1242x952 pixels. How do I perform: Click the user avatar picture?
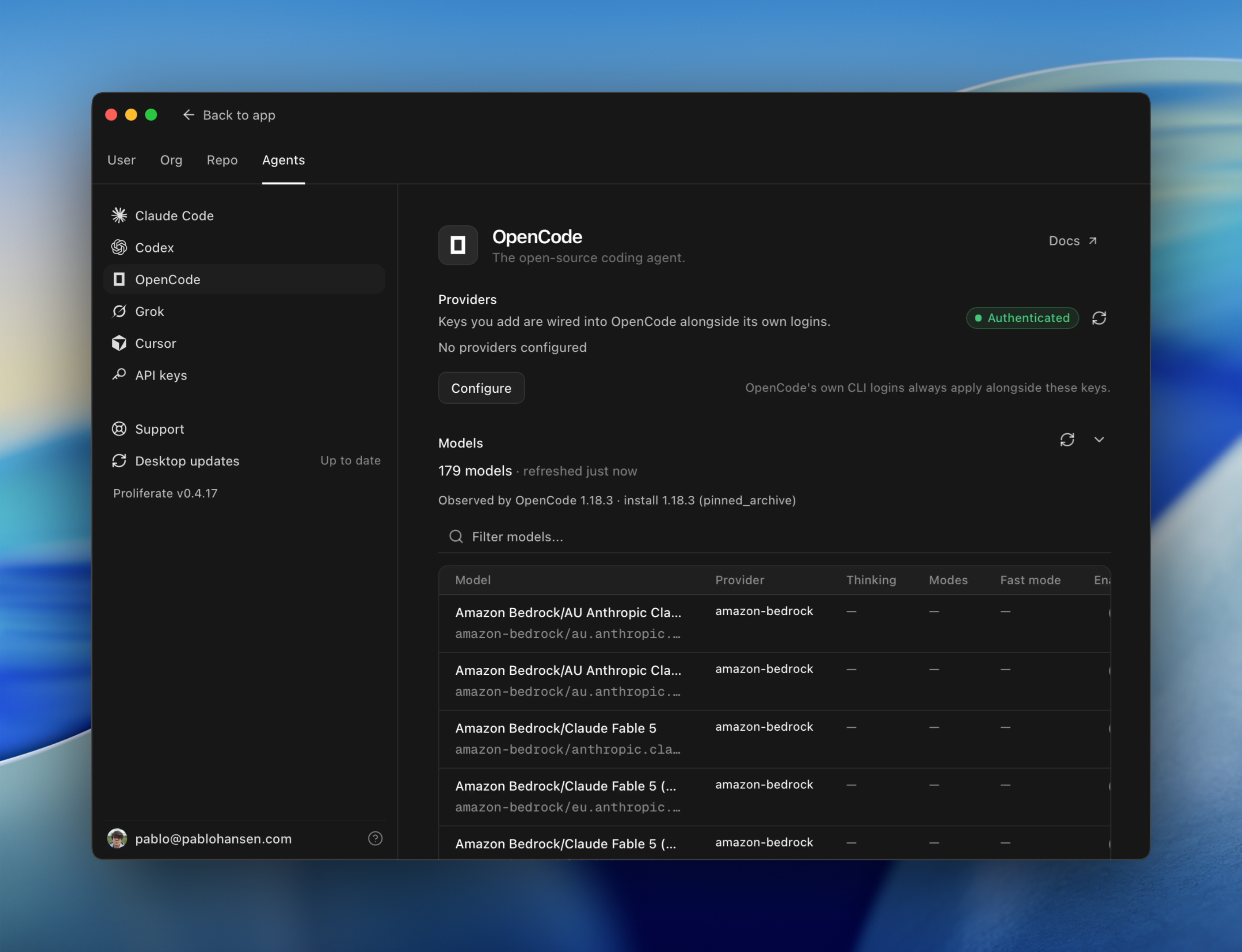pos(117,838)
